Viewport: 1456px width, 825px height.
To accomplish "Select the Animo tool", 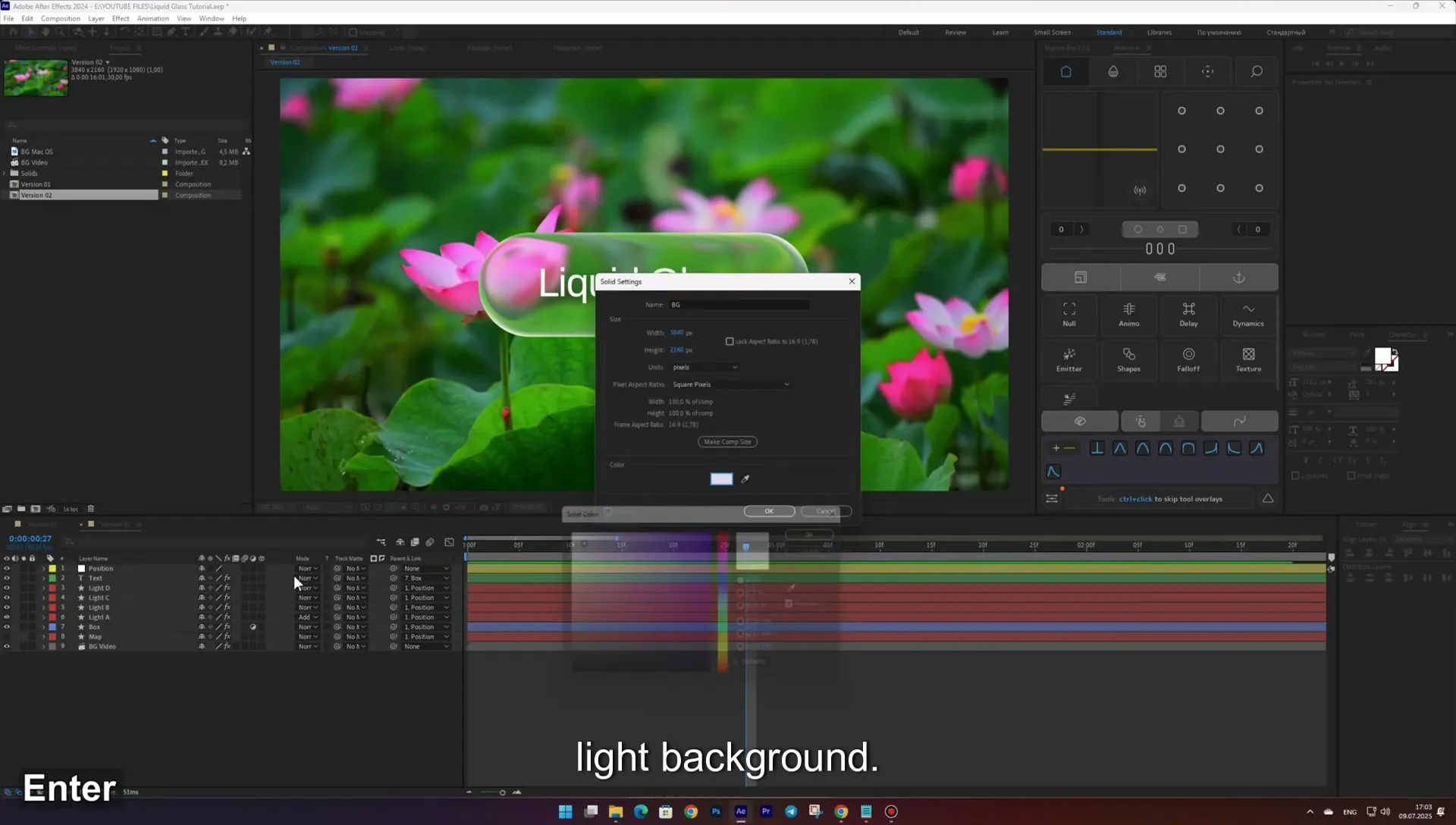I will pos(1129,314).
